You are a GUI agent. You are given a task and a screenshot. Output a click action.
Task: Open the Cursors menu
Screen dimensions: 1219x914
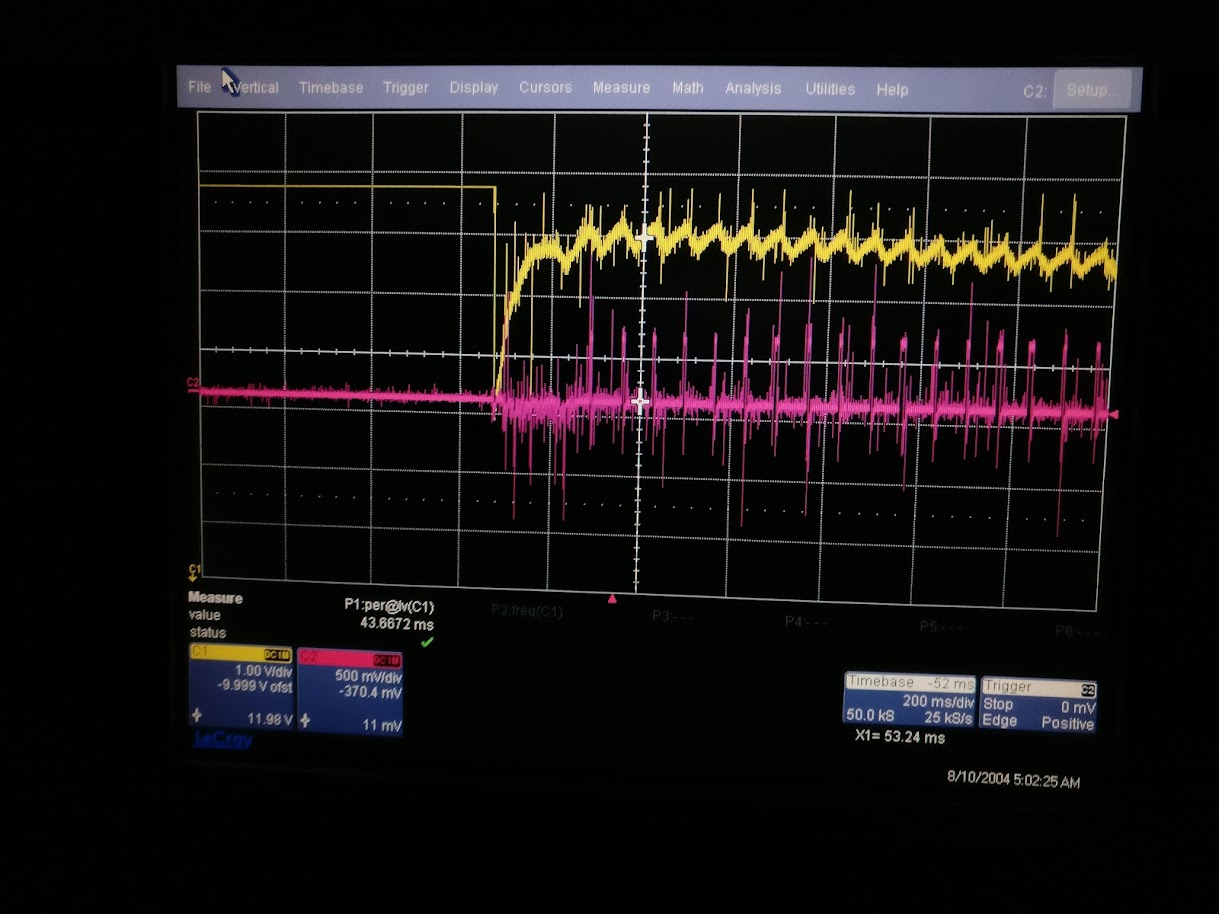coord(545,88)
